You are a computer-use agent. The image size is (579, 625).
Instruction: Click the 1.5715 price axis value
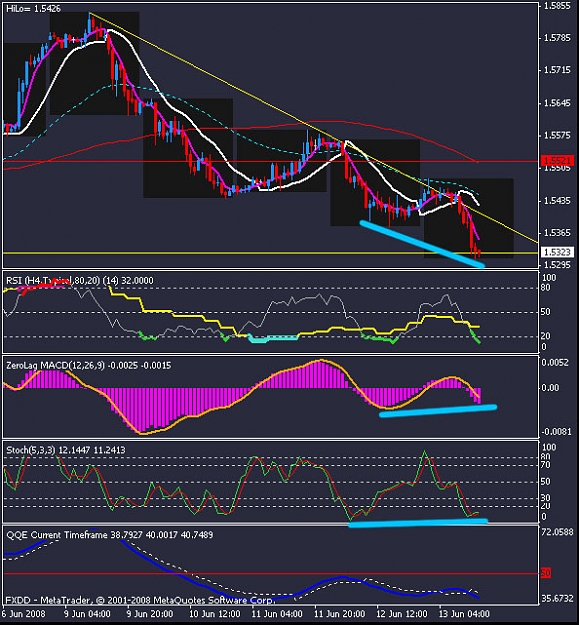[557, 70]
